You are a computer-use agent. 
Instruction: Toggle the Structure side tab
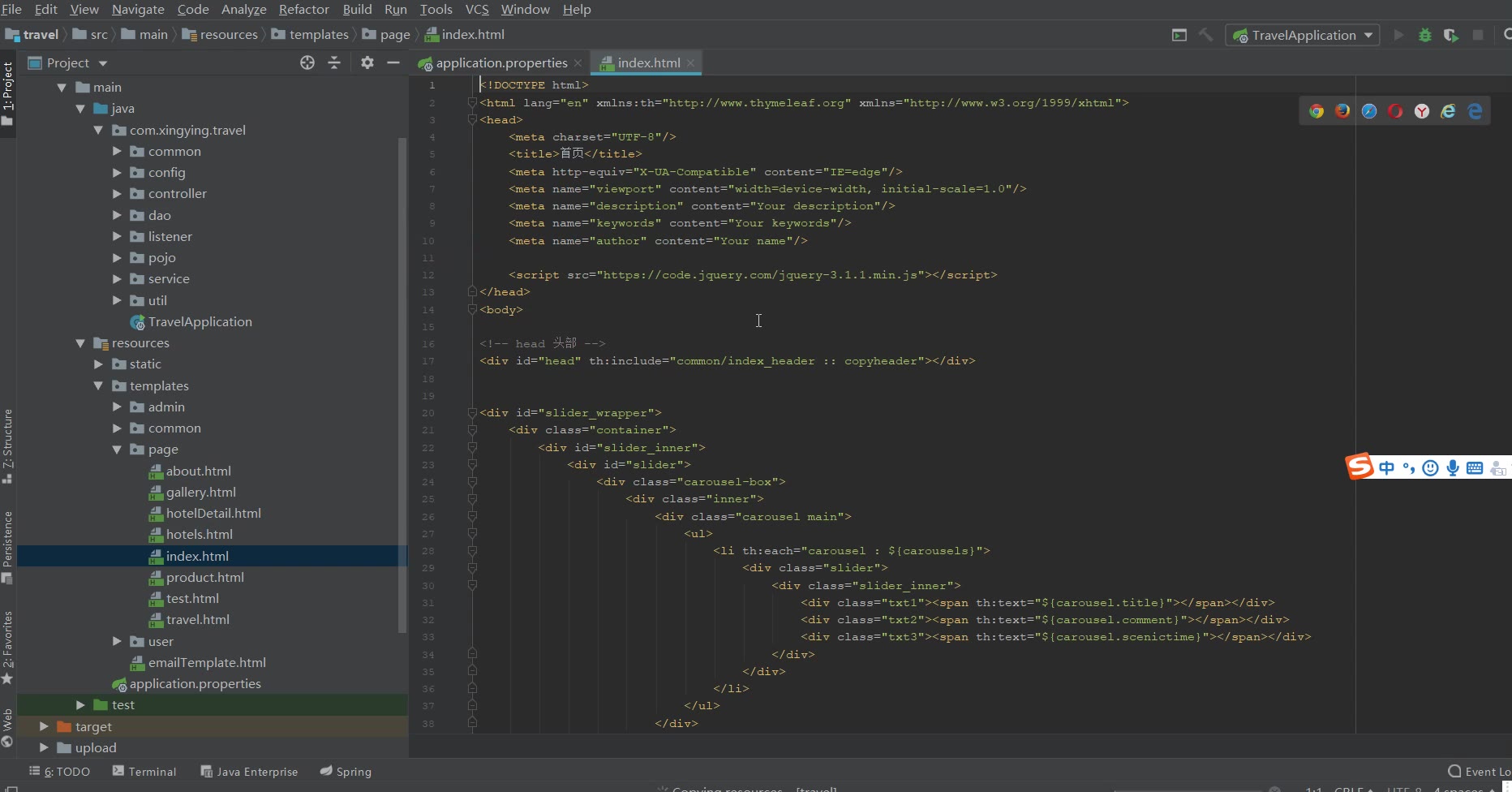point(7,445)
